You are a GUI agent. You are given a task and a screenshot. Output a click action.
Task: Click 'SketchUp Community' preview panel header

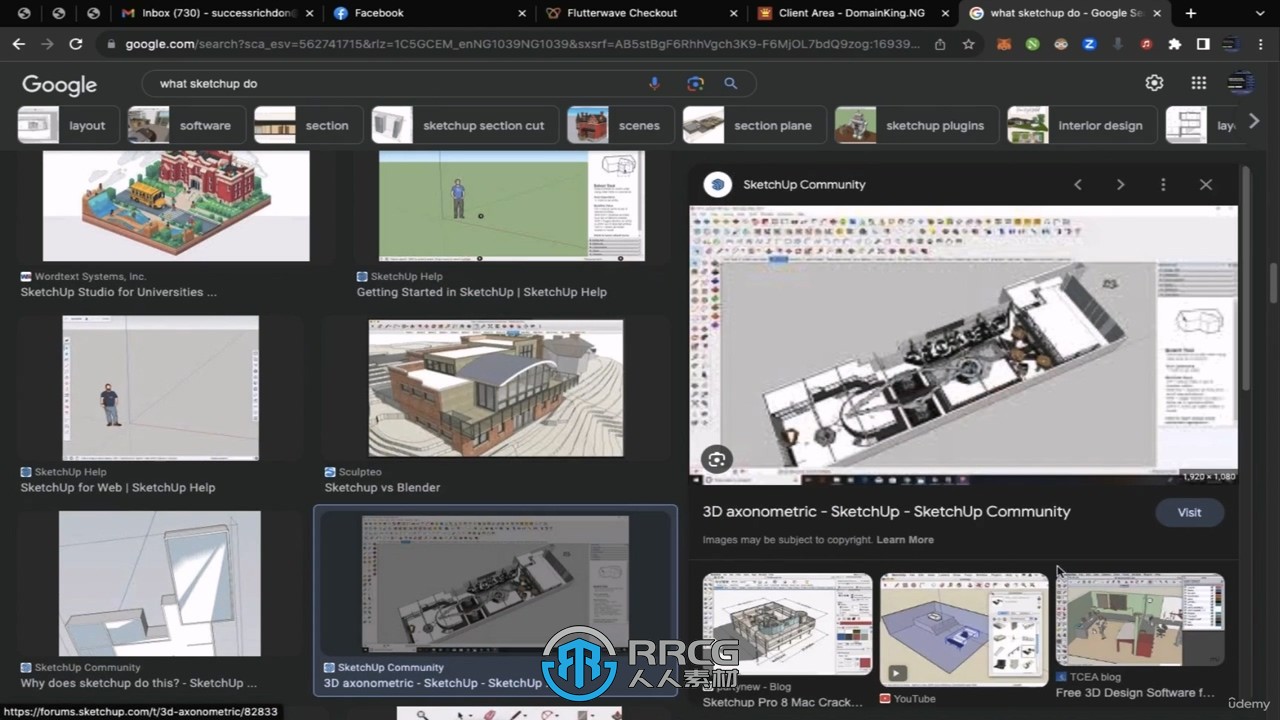coord(804,184)
